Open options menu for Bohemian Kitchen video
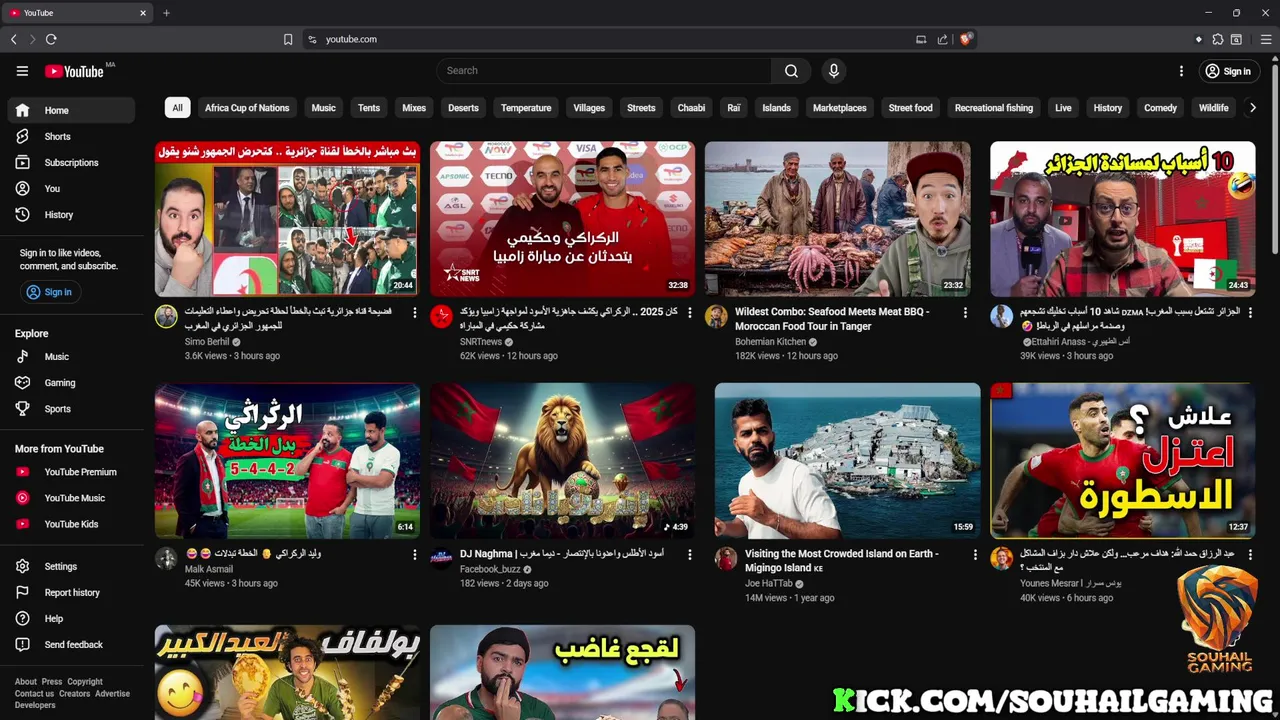Screen dimensions: 1280x720 pos(965,313)
